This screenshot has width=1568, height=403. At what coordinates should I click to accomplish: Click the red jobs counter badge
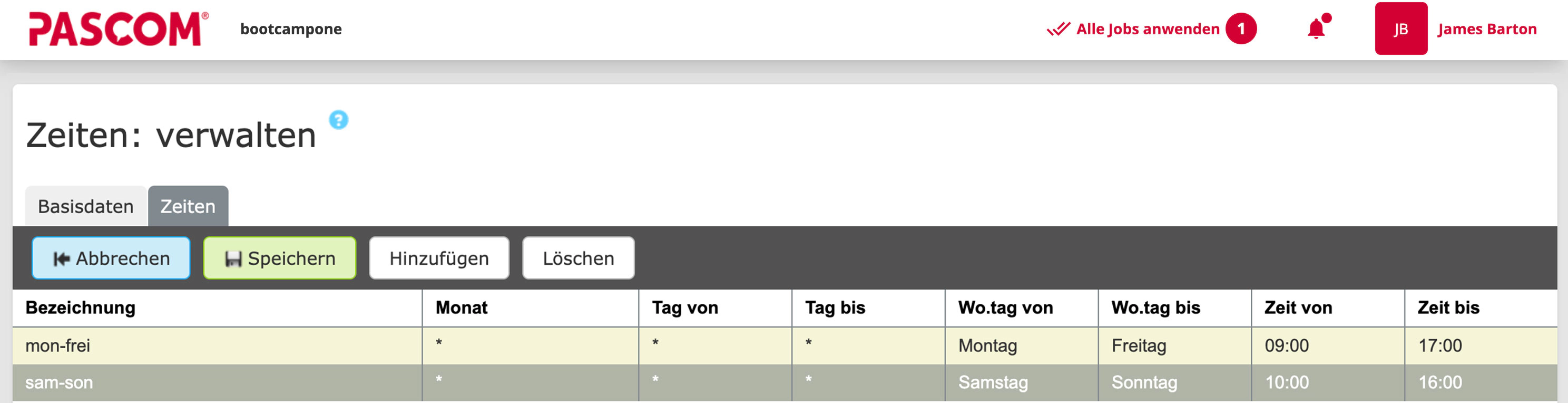point(1240,29)
